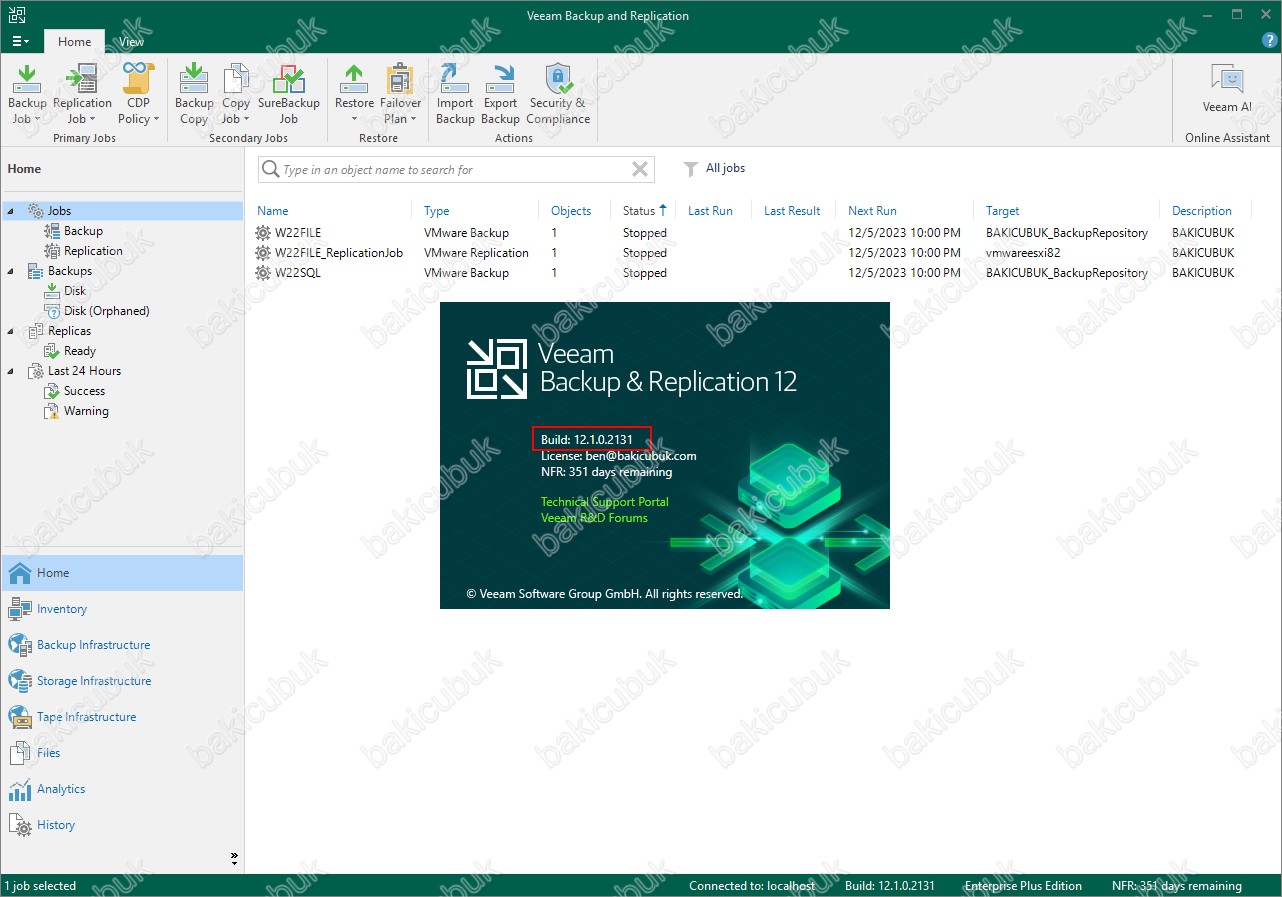
Task: Sort by the Type column header
Action: coord(437,211)
